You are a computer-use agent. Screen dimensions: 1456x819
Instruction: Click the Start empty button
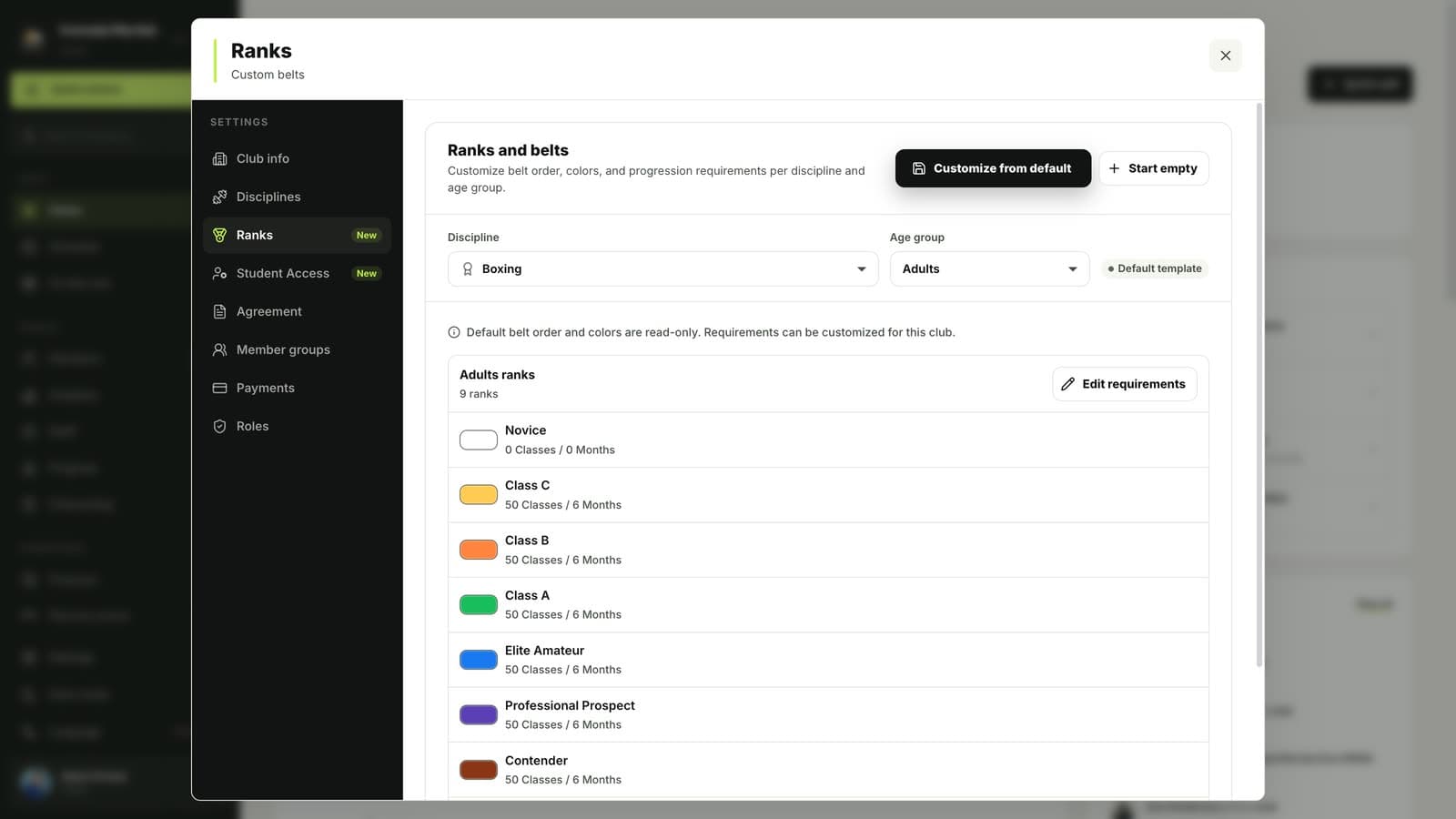[x=1154, y=168]
